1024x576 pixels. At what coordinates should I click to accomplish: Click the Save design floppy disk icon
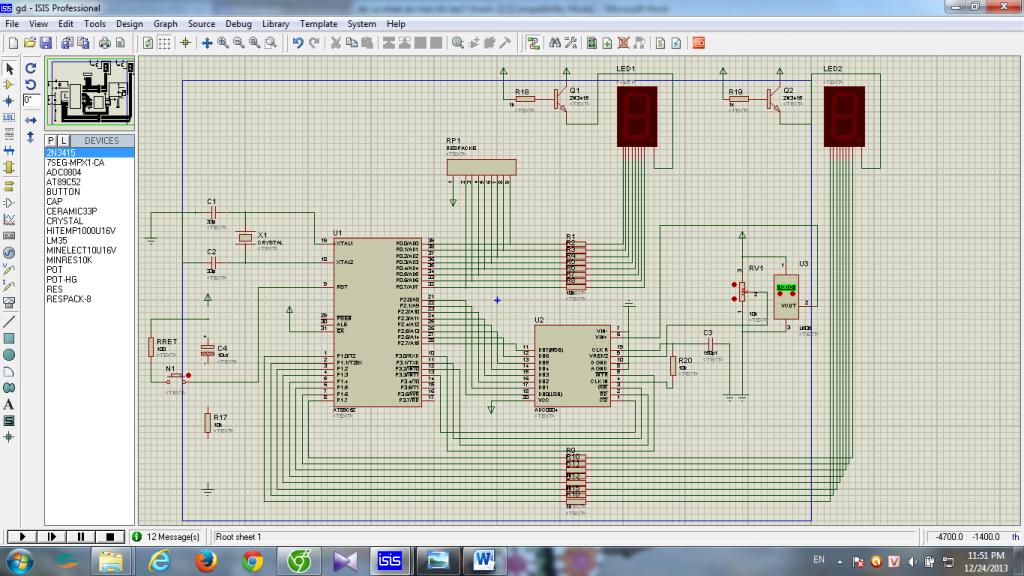pos(44,43)
